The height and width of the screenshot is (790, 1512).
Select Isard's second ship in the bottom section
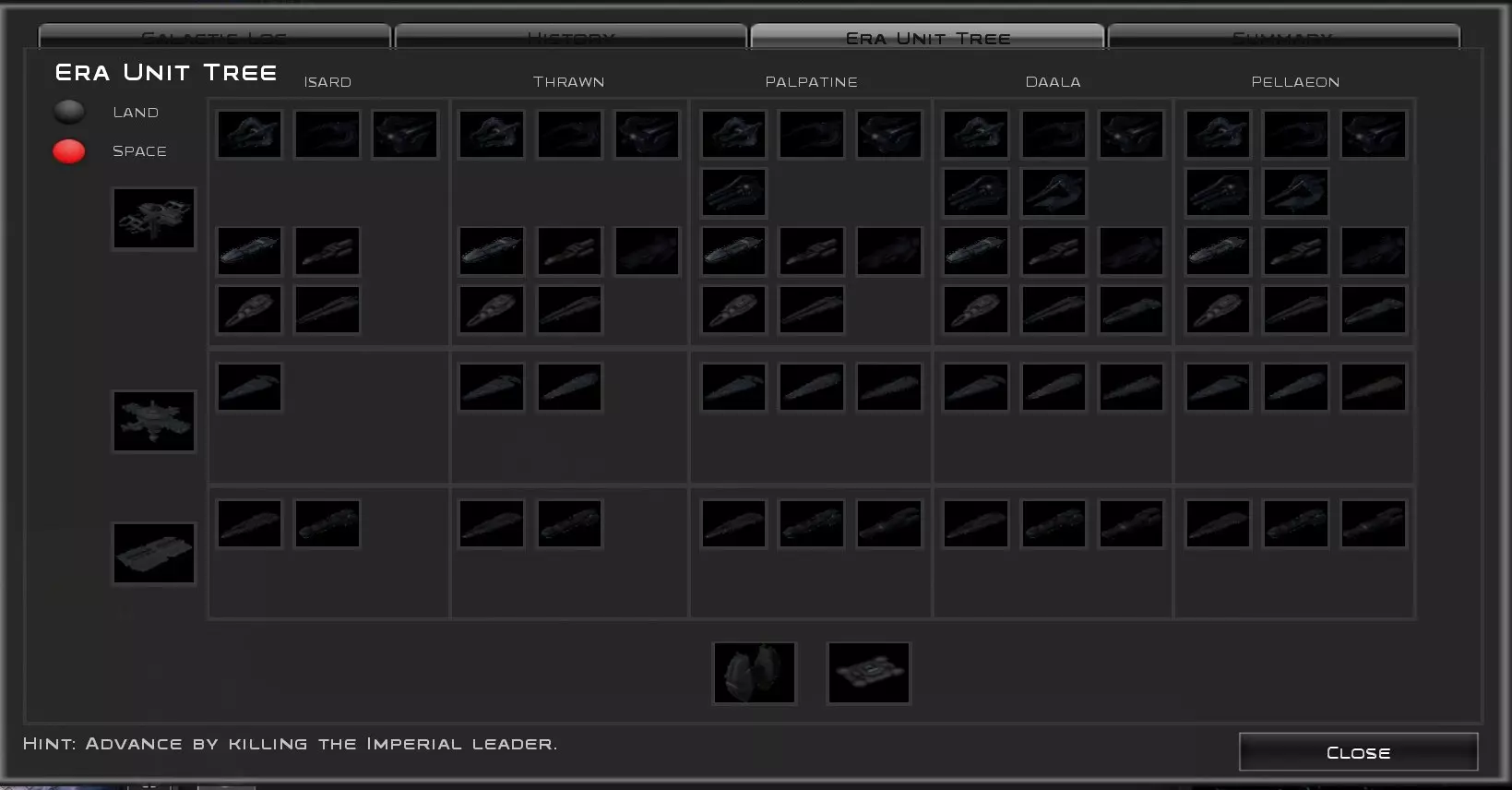pos(327,523)
